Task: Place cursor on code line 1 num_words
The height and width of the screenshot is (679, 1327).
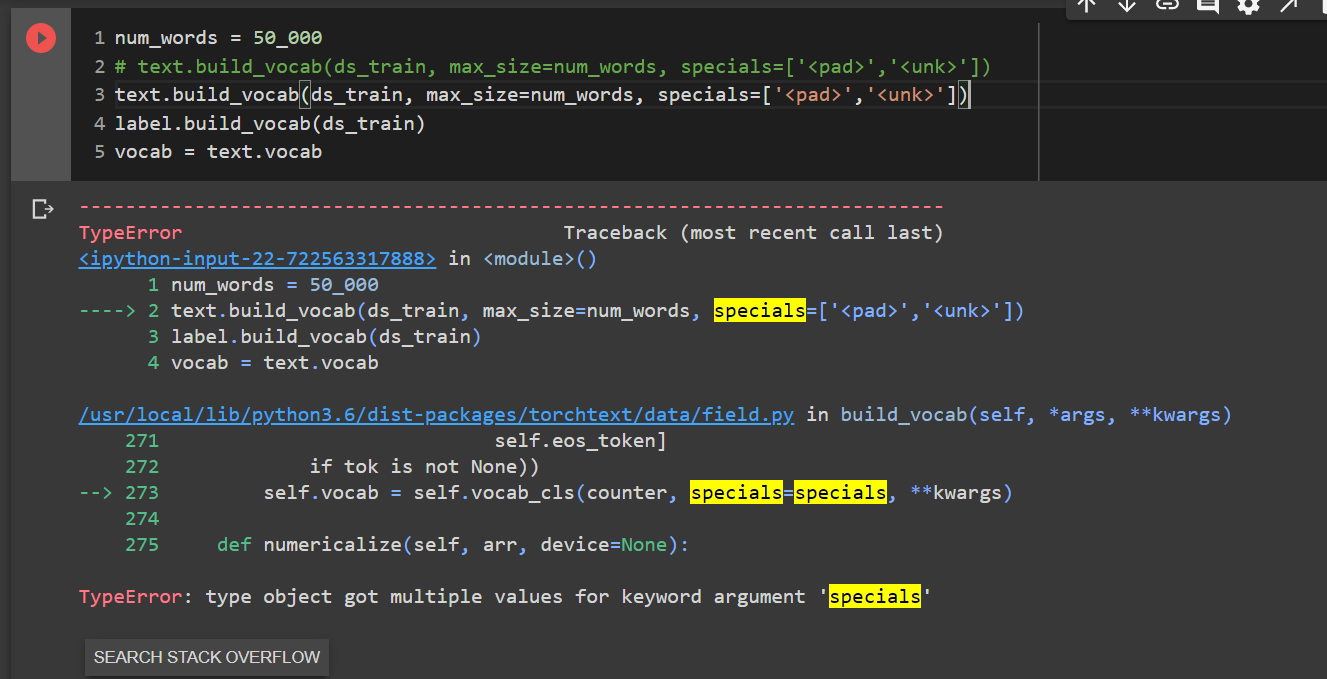Action: 218,38
